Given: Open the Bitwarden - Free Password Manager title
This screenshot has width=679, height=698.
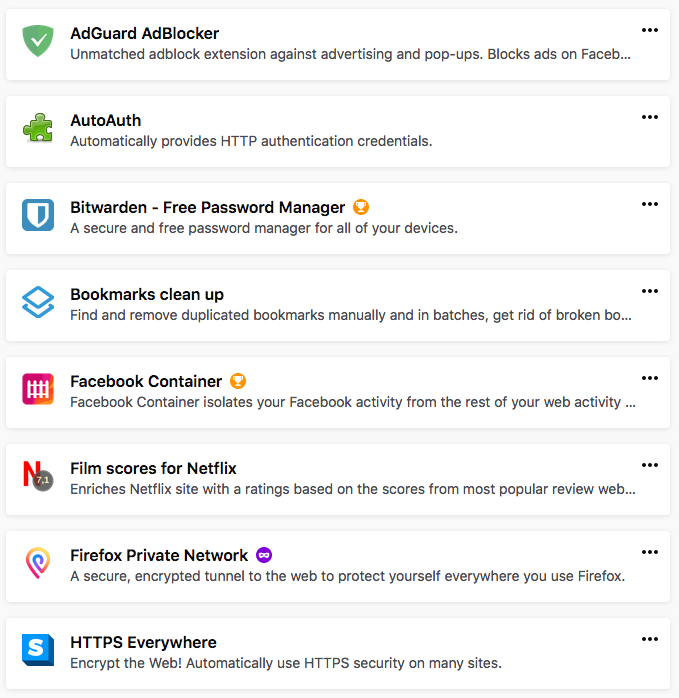Looking at the screenshot, I should point(207,208).
